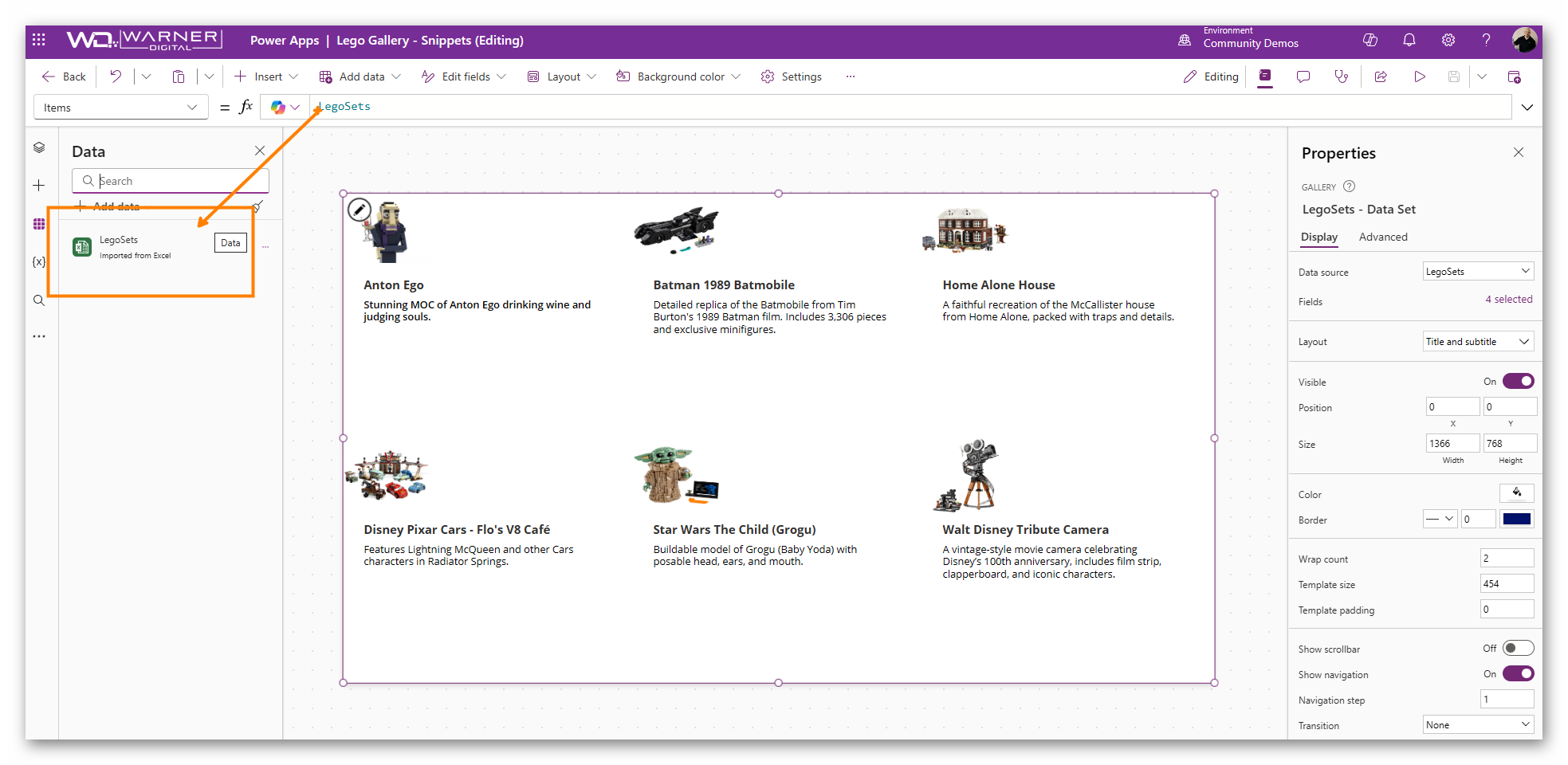Click the Batman 1989 Batmobile image
Screen dimensions: 1568x765
tap(676, 229)
